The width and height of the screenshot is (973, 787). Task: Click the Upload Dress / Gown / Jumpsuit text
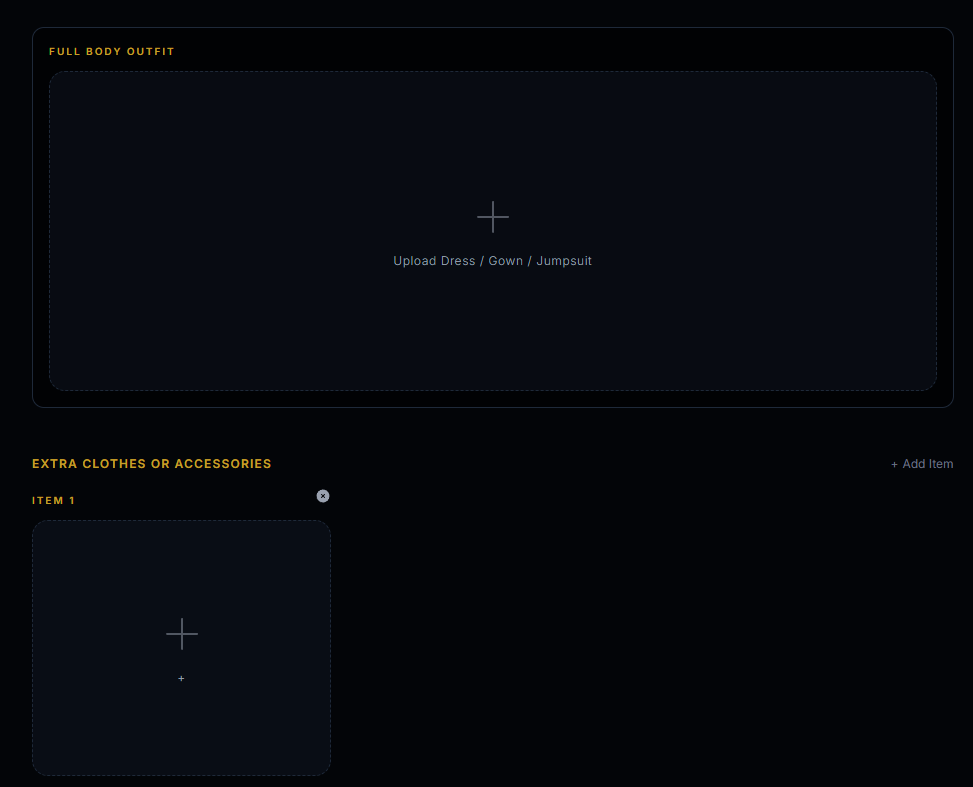[492, 261]
